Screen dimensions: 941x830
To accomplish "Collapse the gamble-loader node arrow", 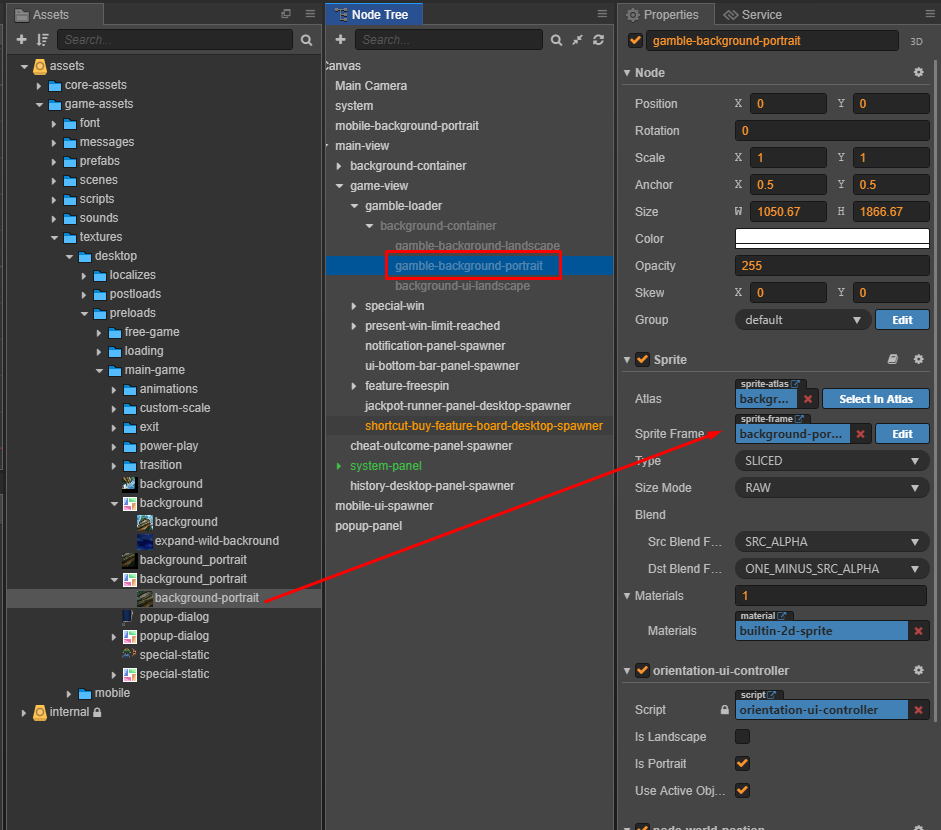I will click(x=354, y=206).
